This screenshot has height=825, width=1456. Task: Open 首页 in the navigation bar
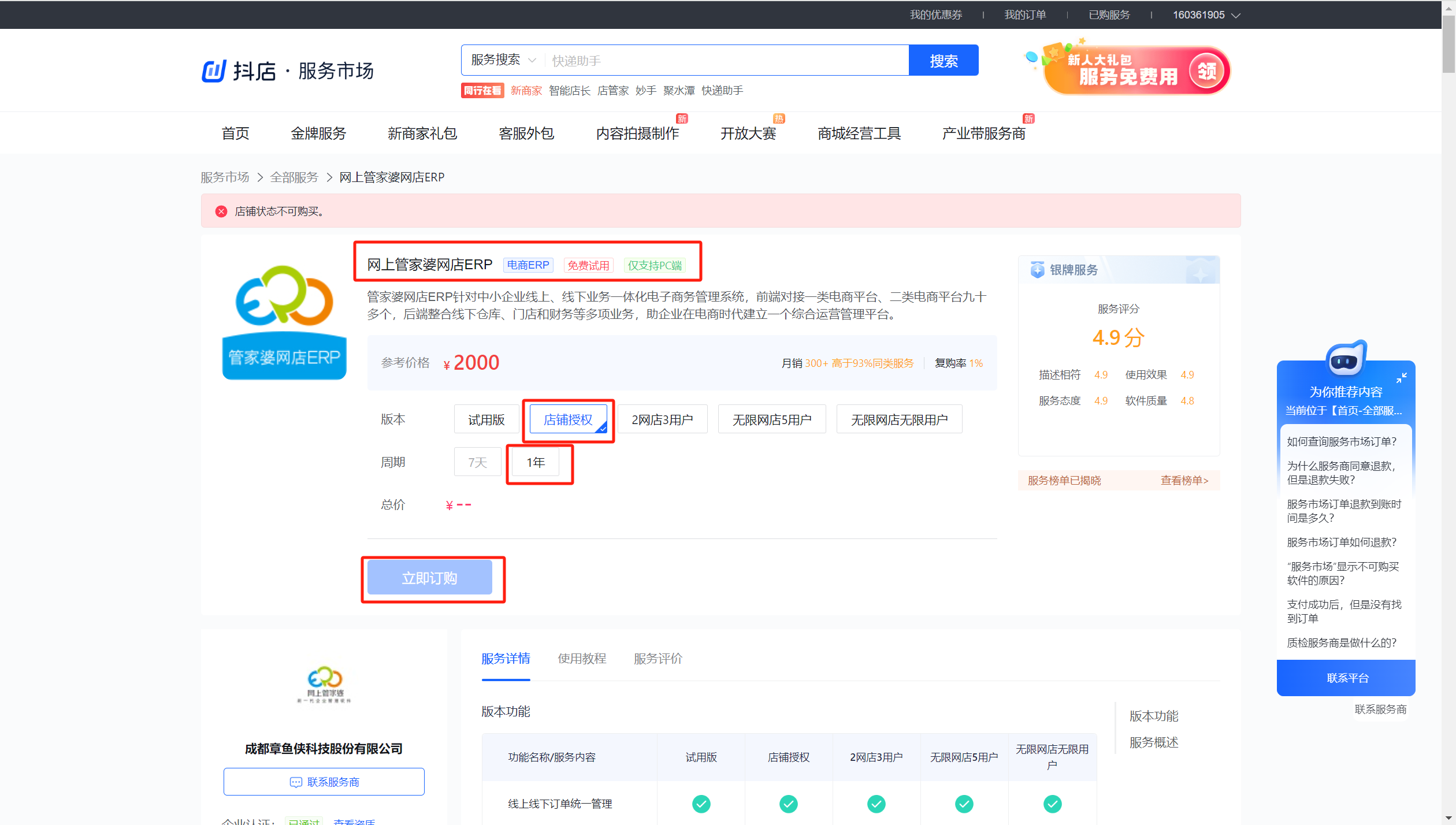tap(236, 133)
